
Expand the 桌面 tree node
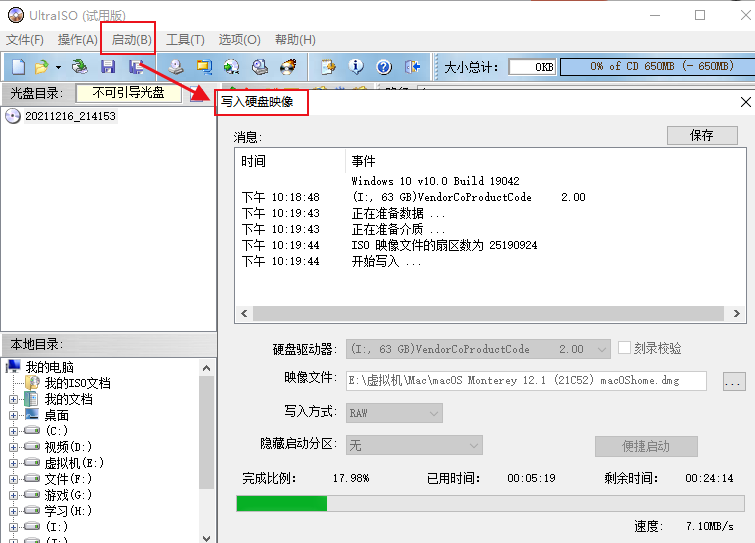[13, 415]
